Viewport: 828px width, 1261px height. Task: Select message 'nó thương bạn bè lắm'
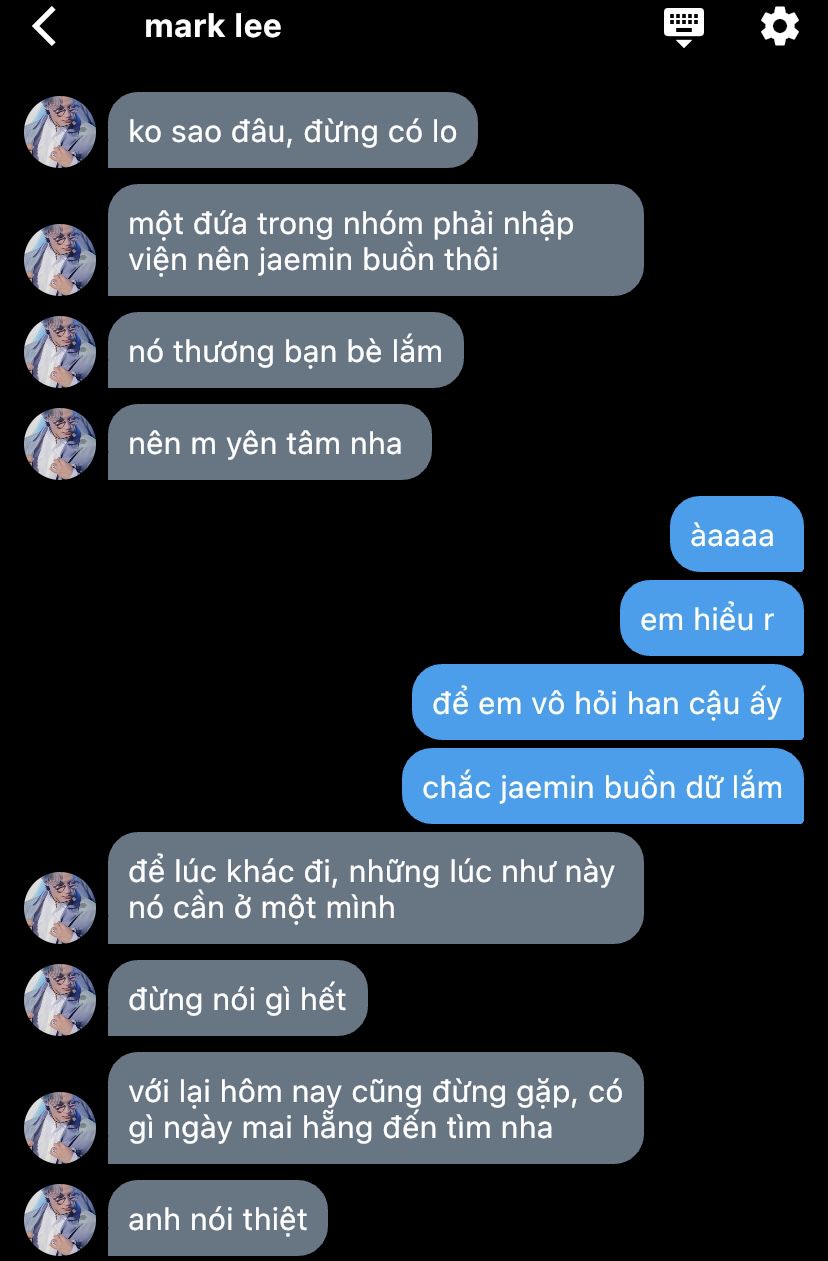[286, 350]
